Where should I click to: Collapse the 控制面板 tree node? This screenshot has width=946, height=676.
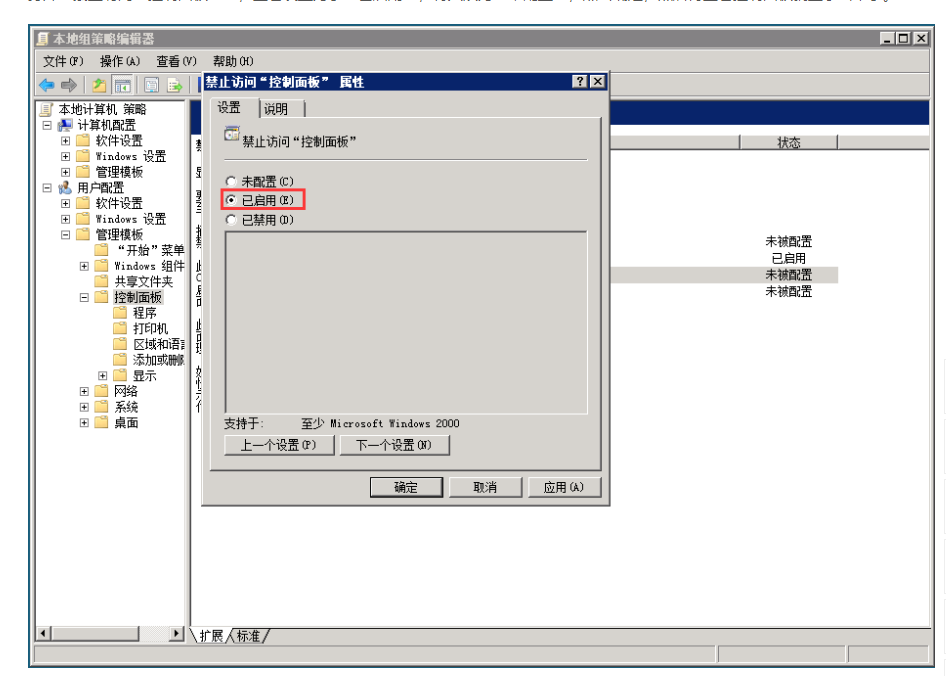coord(85,298)
